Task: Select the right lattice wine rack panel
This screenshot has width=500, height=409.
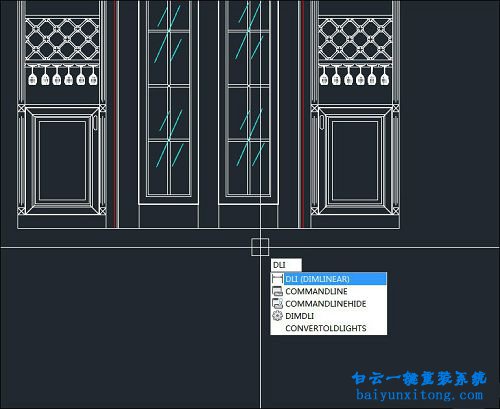Action: (x=355, y=40)
